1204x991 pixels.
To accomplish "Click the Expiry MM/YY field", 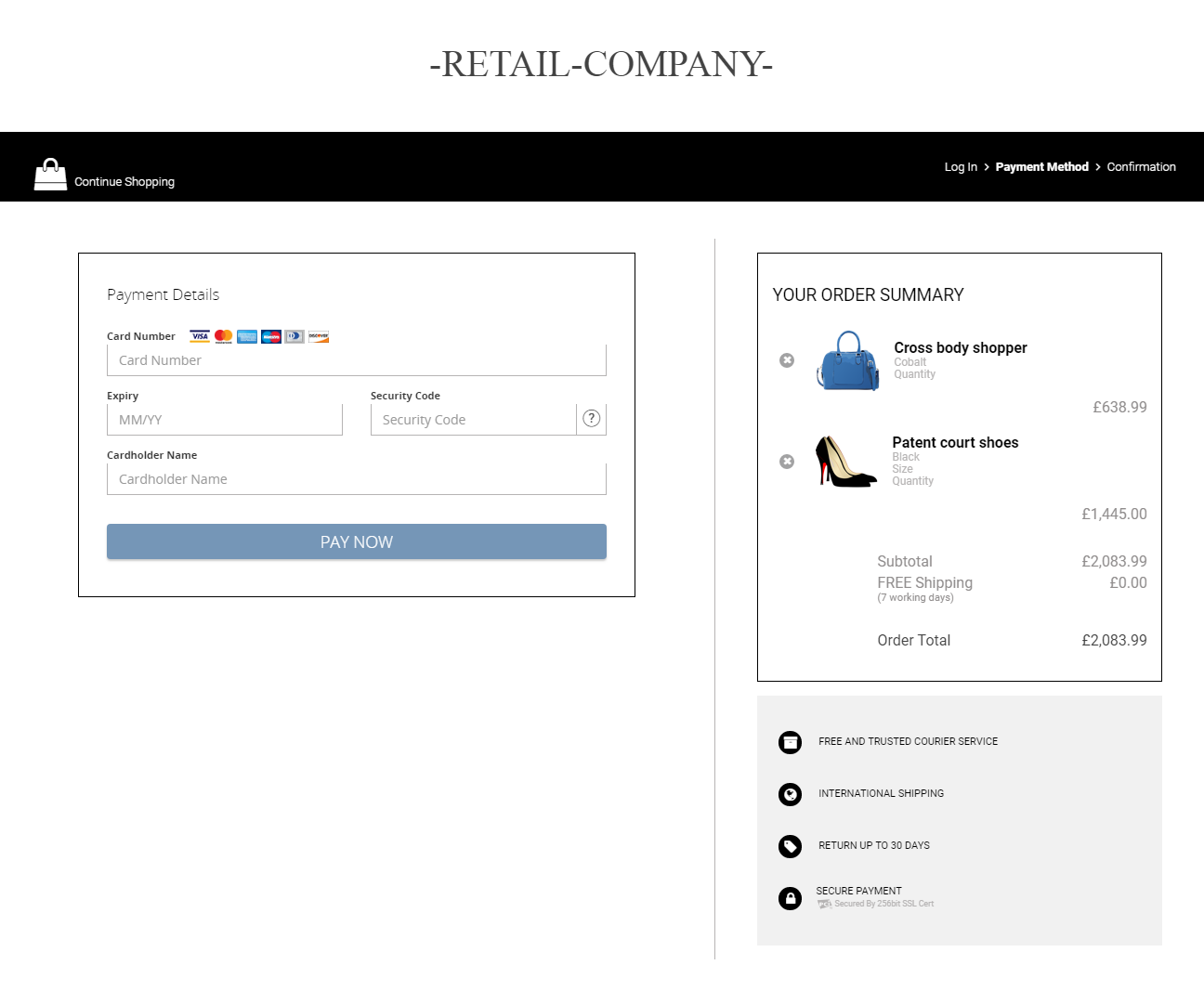I will pyautogui.click(x=224, y=420).
